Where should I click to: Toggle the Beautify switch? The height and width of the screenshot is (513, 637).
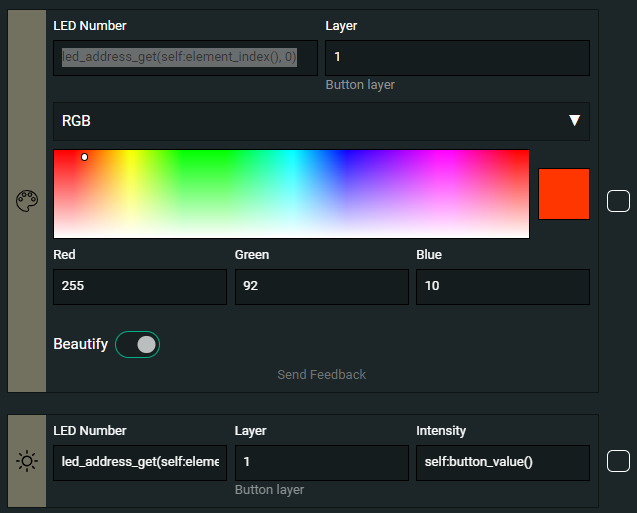tap(138, 344)
